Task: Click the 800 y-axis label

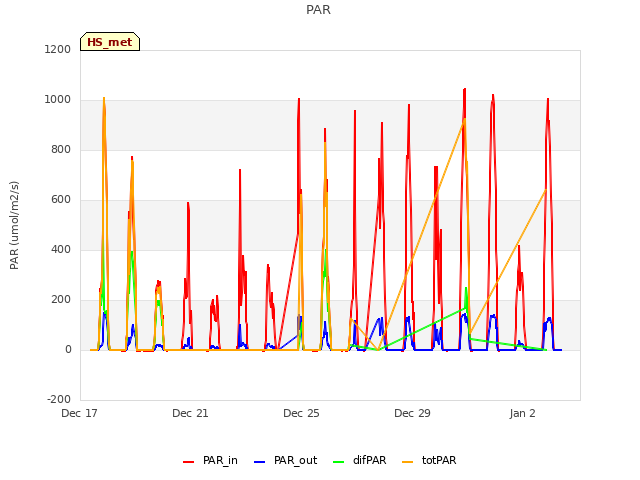Action: tap(61, 149)
